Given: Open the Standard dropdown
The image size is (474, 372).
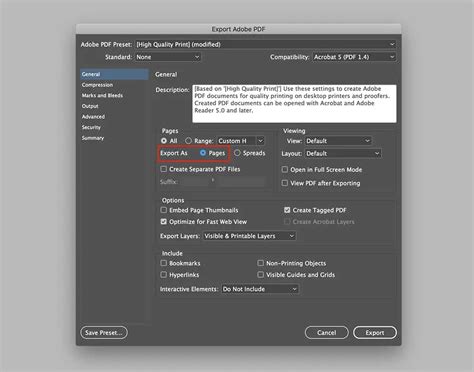Looking at the screenshot, I should 168,57.
